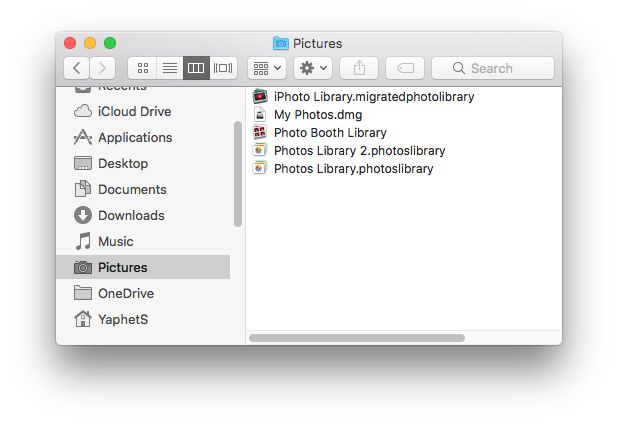Select Photos Library 2.photoslibrary file name
Viewport: 618px width, 425px height.
(x=359, y=151)
